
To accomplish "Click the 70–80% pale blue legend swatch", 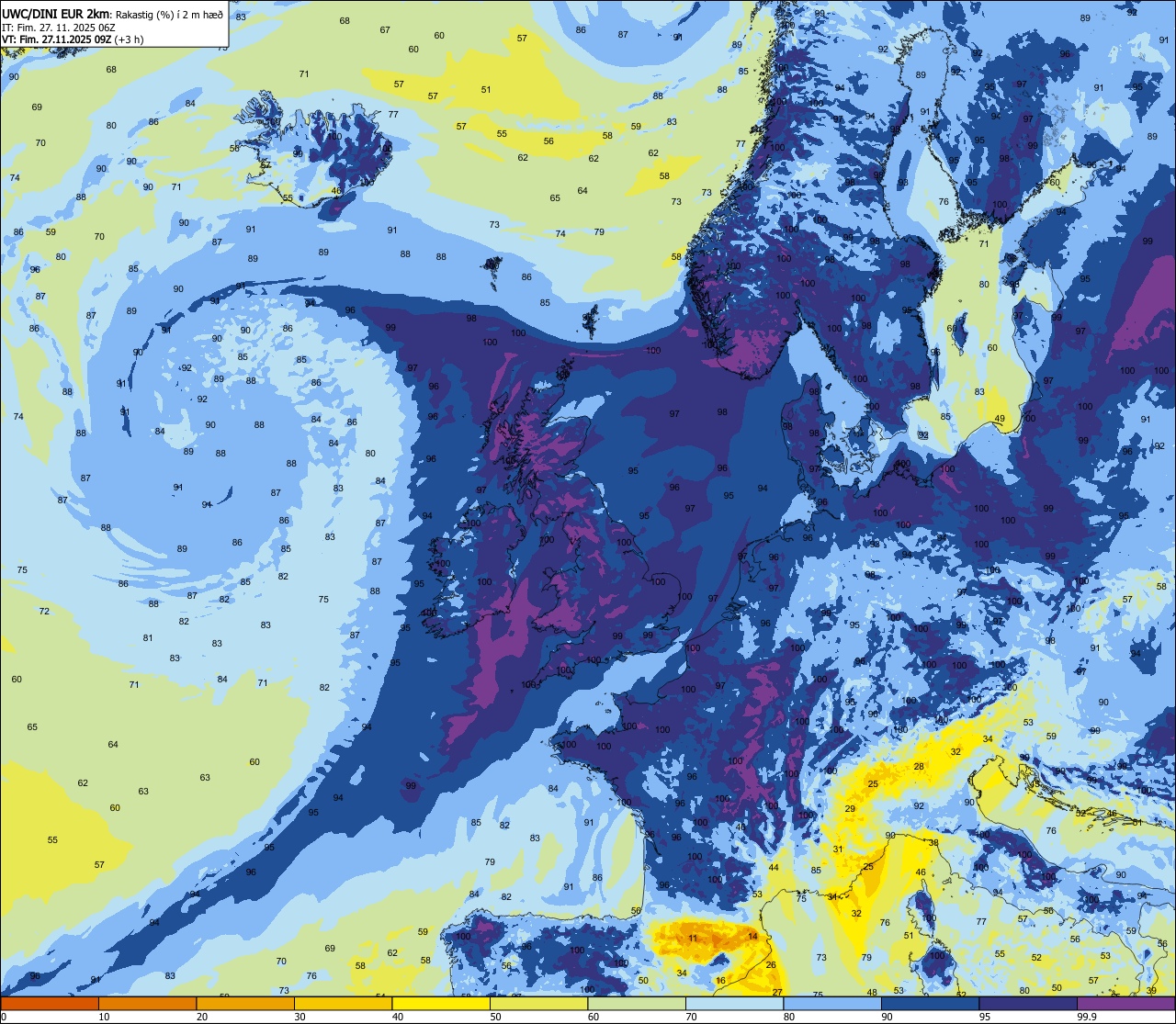I will tap(734, 1004).
